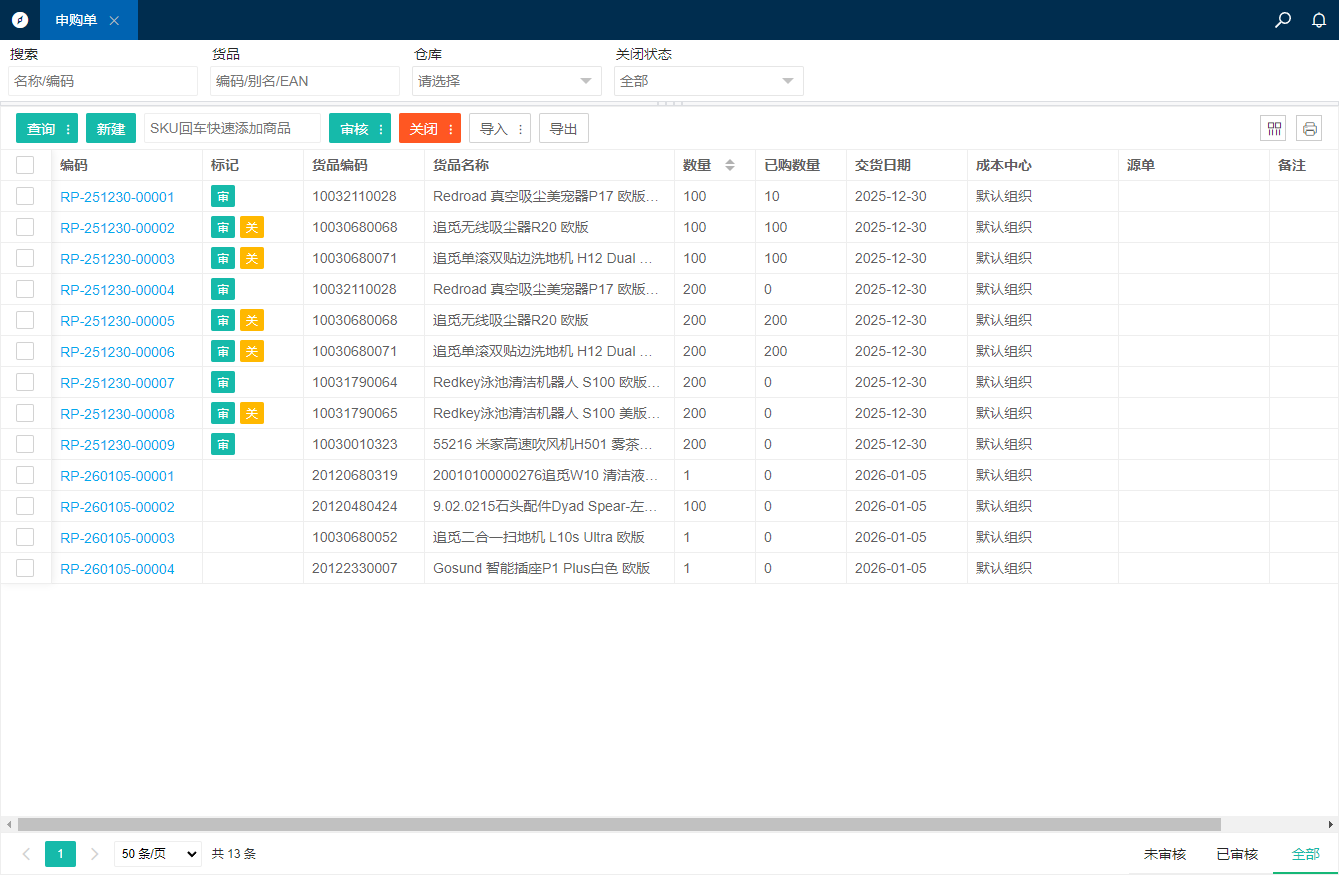This screenshot has height=875, width=1339.
Task: Check the box for RP-251230-00004
Action: [x=25, y=289]
